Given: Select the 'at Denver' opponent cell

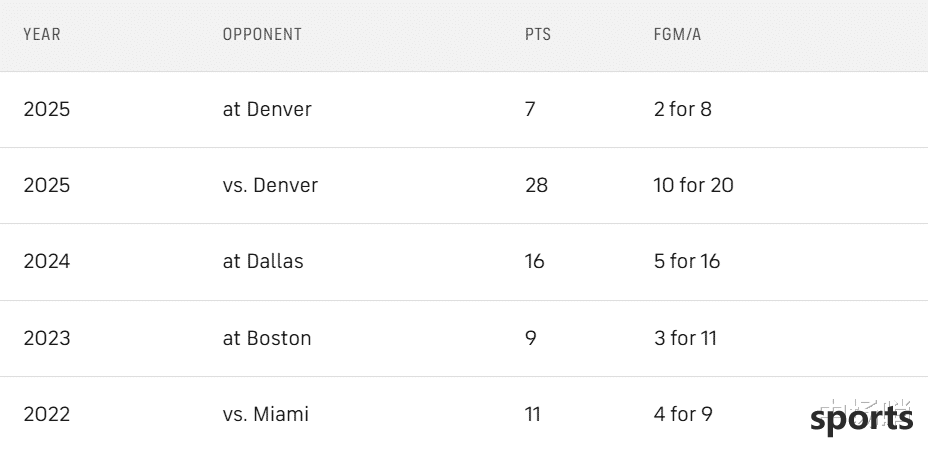Looking at the screenshot, I should 267,110.
